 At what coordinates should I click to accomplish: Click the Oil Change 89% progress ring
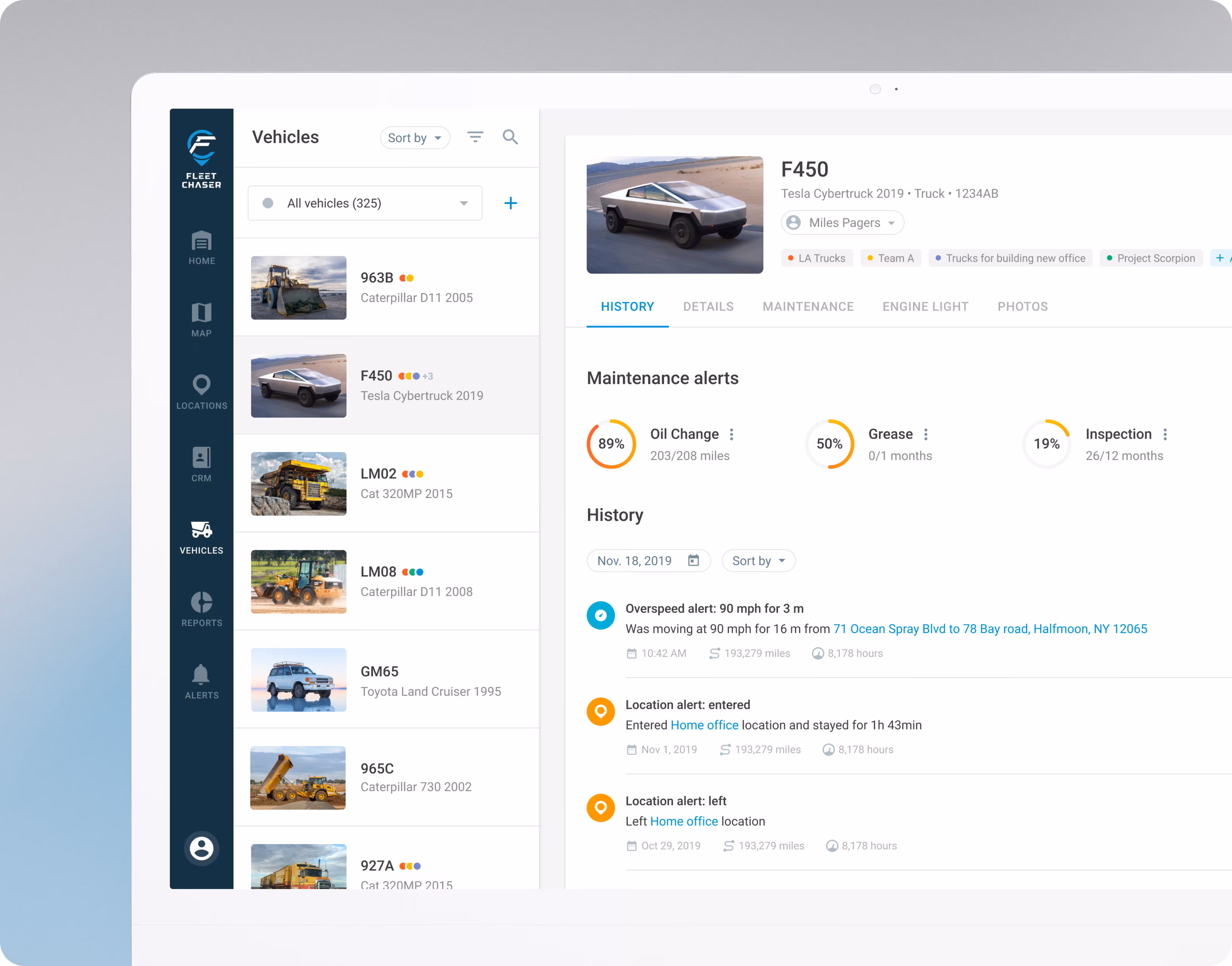point(611,443)
